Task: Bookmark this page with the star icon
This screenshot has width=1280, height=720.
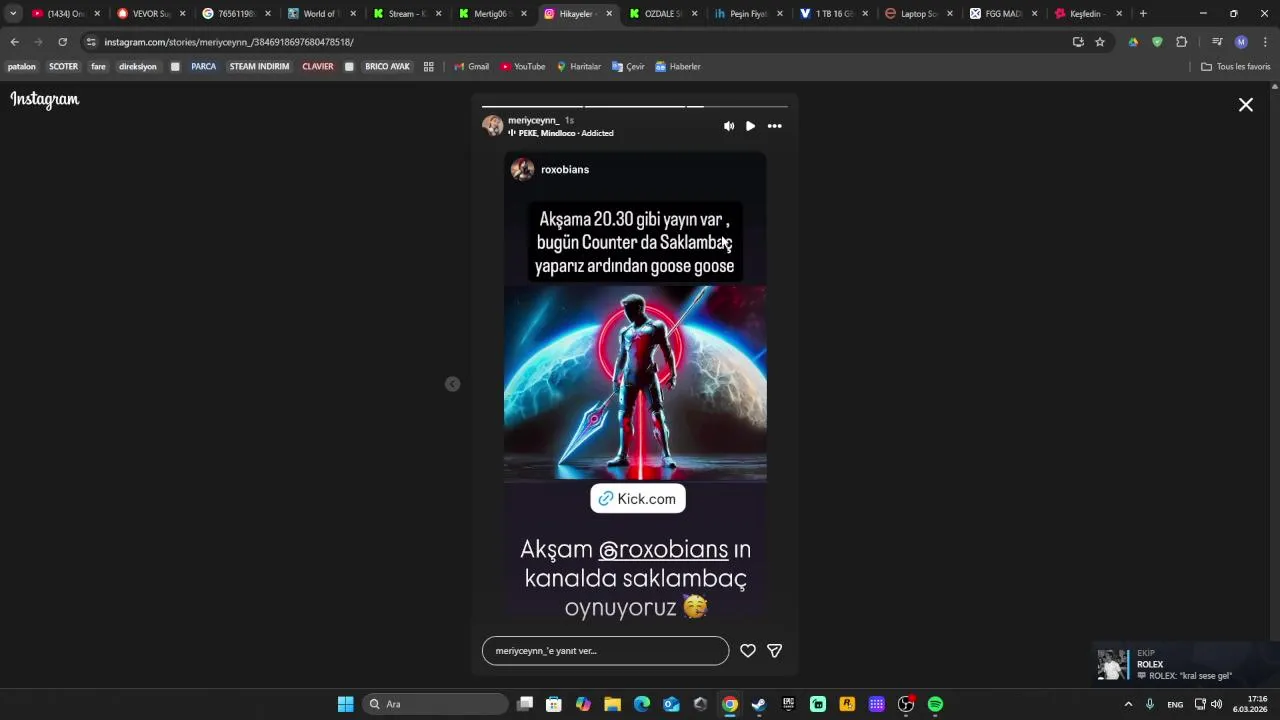Action: pyautogui.click(x=1100, y=42)
